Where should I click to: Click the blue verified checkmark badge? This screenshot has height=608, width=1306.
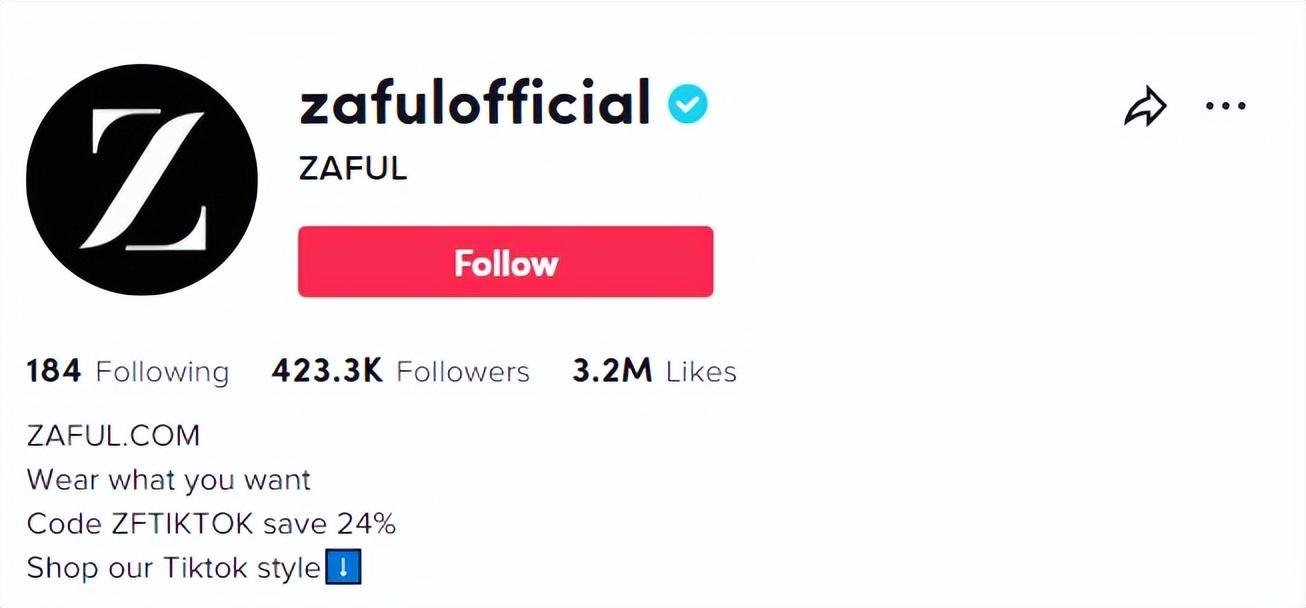[x=688, y=104]
